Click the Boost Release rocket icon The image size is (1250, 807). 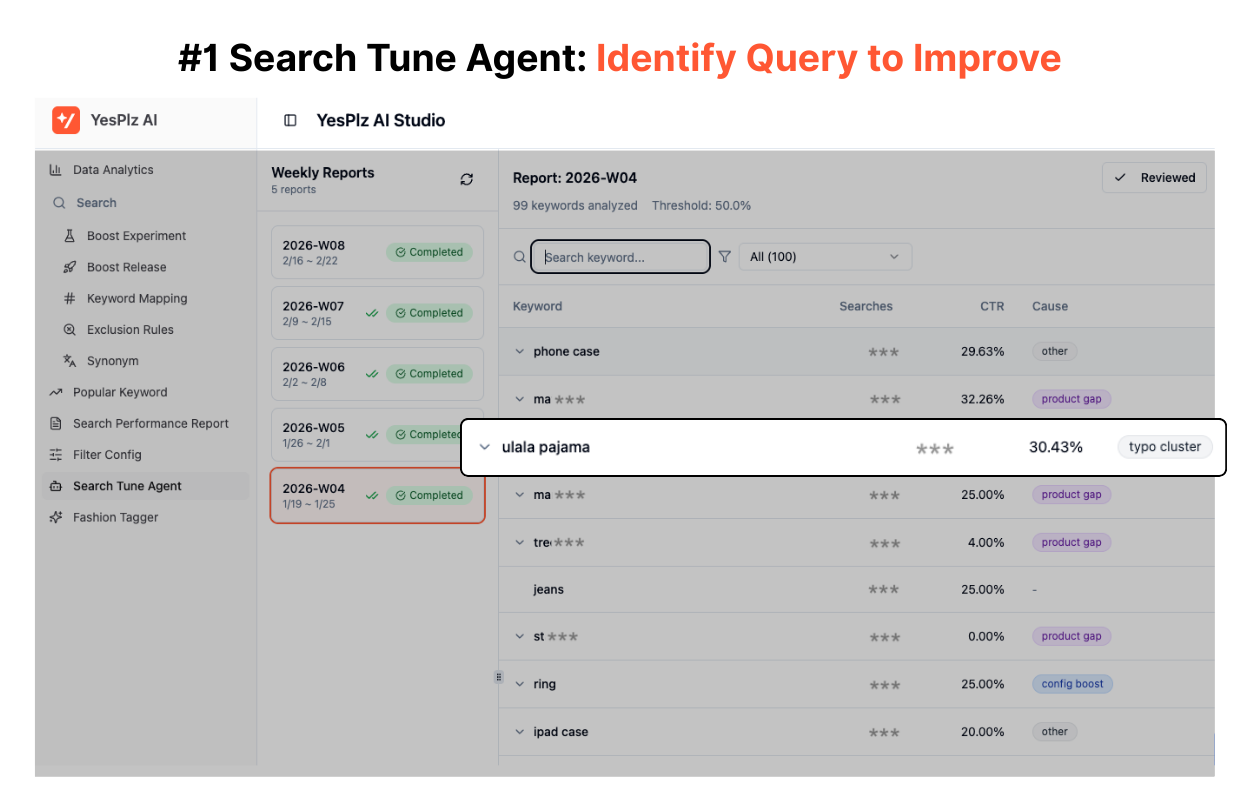(70, 267)
